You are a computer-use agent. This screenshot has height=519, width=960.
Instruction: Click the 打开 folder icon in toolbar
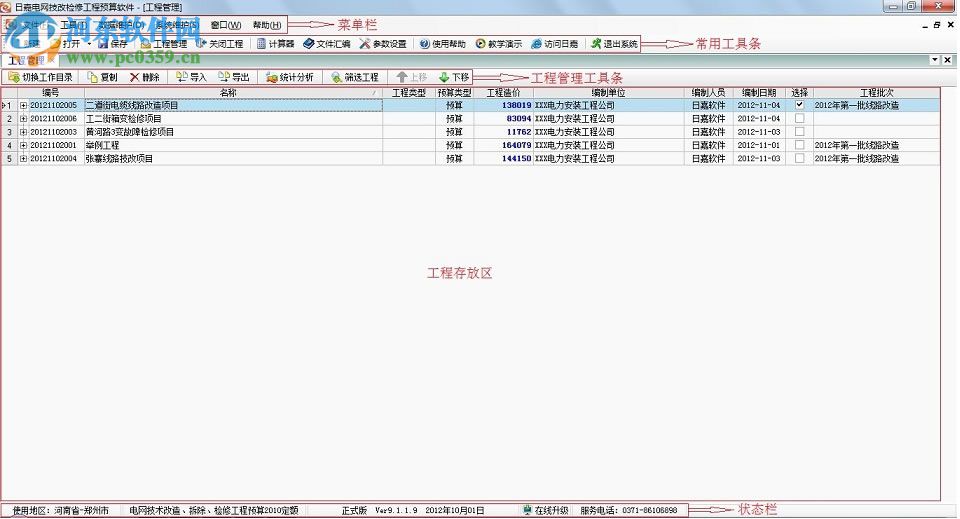coord(55,44)
